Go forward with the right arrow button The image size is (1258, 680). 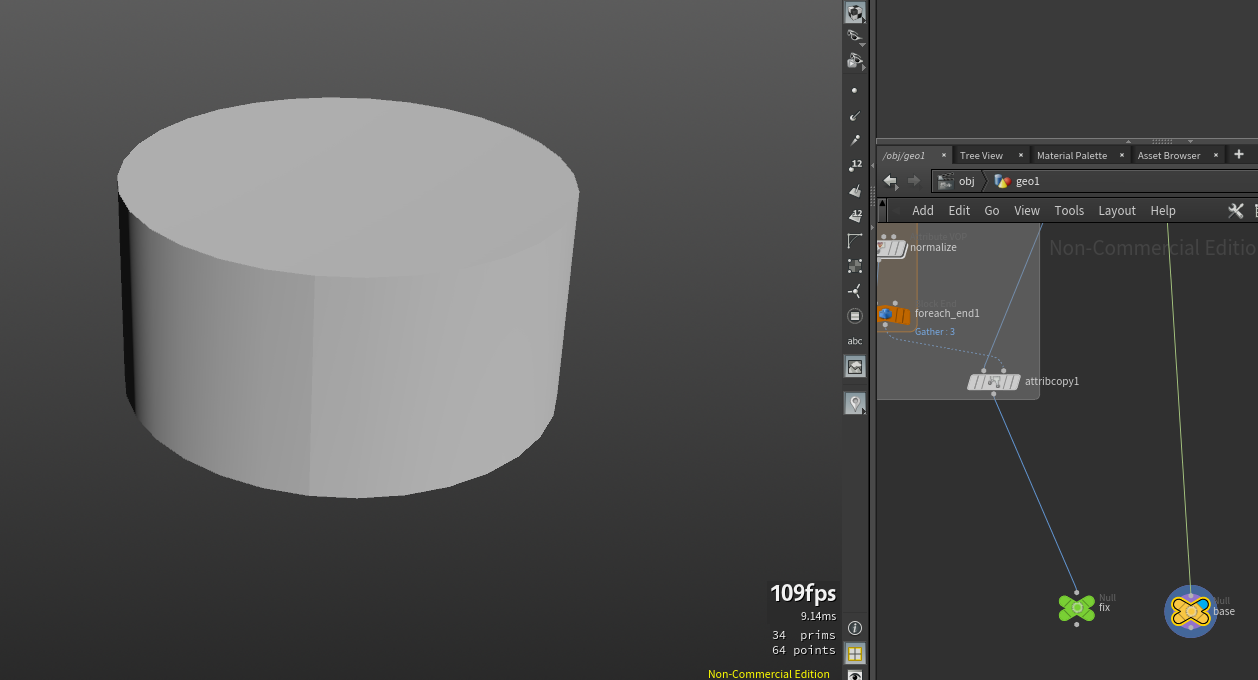913,181
